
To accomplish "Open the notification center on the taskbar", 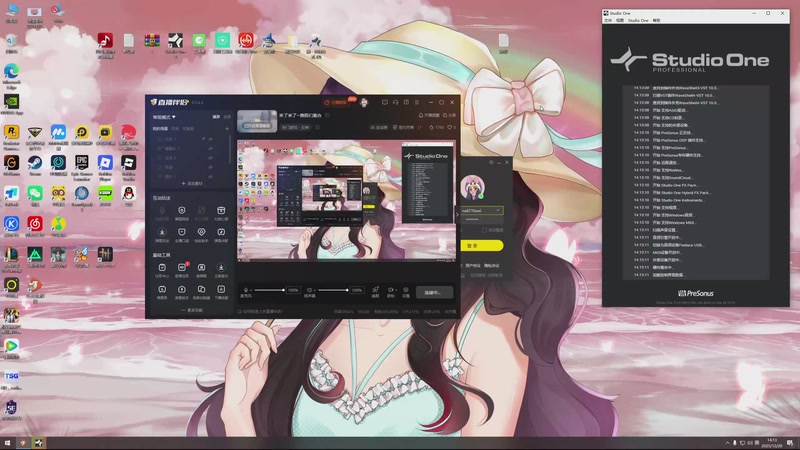I will [x=790, y=443].
